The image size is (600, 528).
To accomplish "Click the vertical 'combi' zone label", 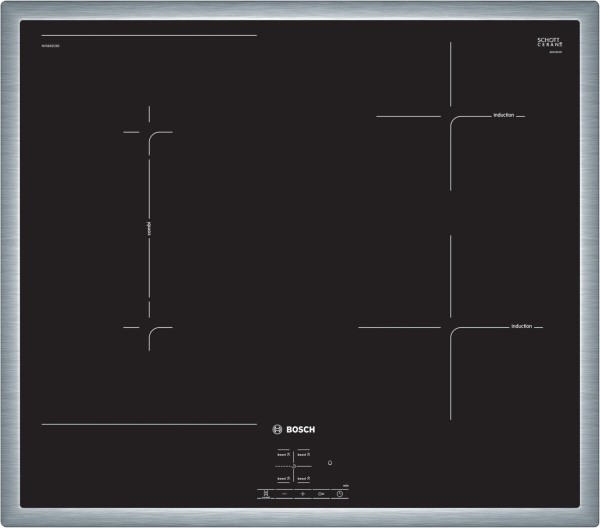I will pos(149,229).
